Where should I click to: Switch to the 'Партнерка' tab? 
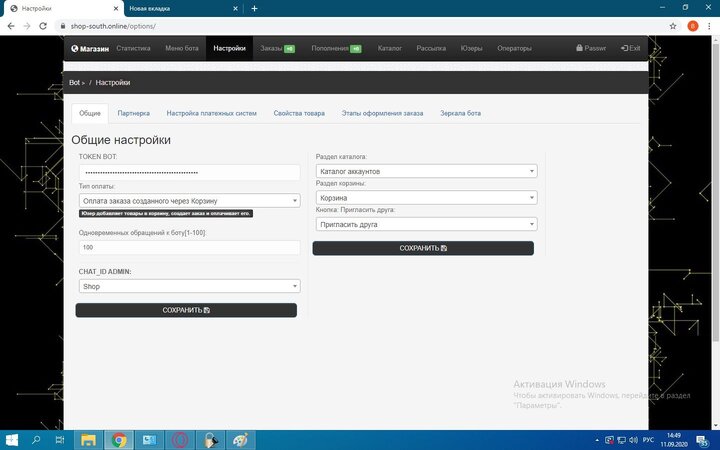pyautogui.click(x=133, y=113)
